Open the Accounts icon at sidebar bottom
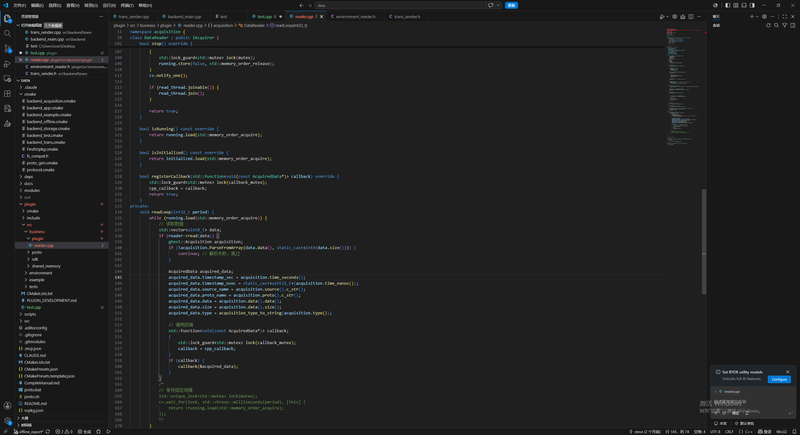The image size is (800, 435). coord(7,406)
